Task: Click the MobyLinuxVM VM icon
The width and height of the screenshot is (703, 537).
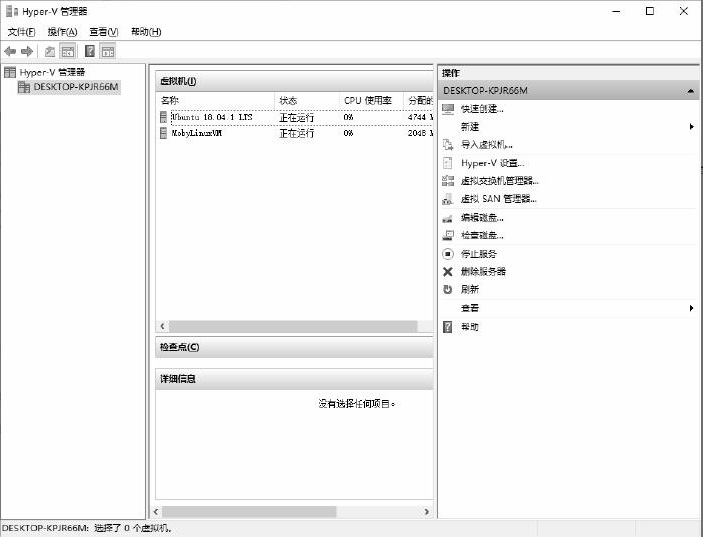Action: click(164, 133)
